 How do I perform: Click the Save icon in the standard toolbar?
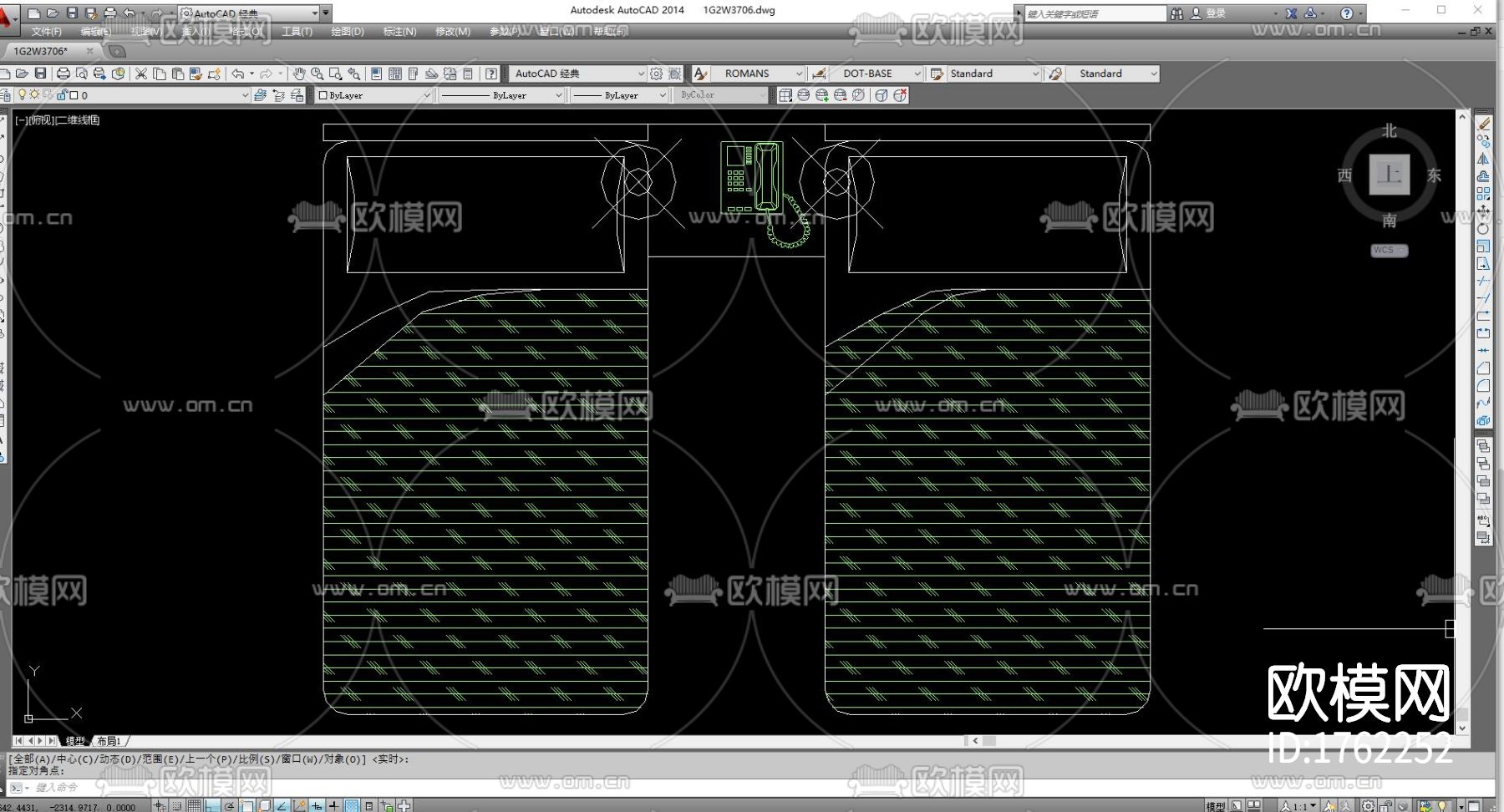click(x=40, y=74)
